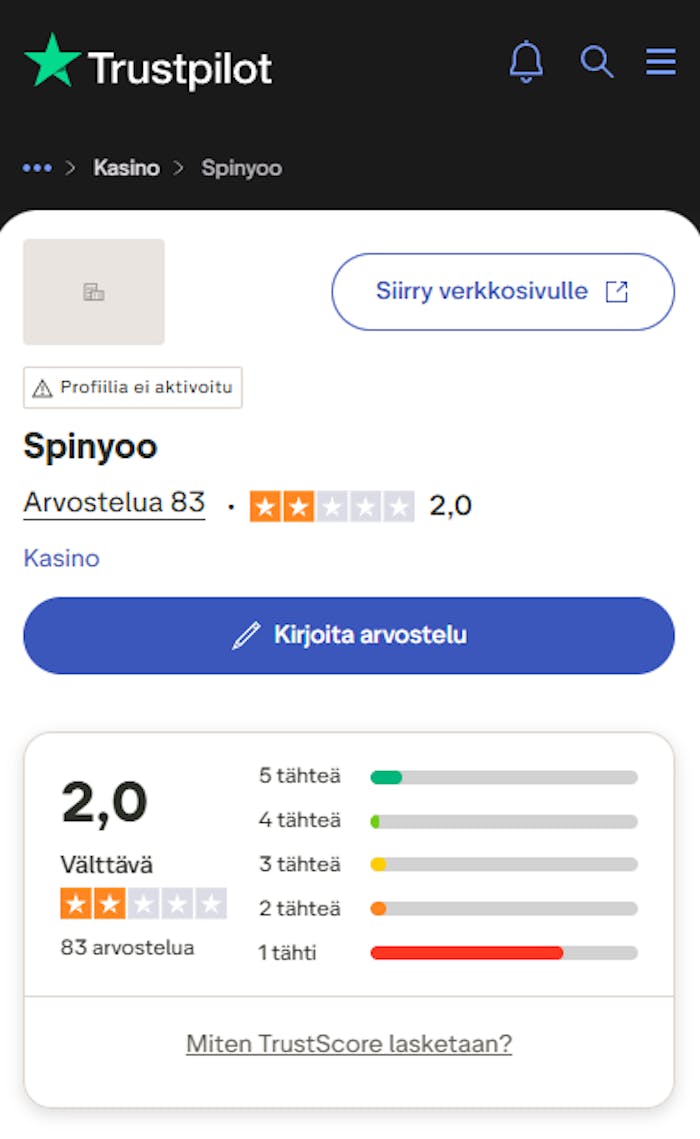Open the hamburger navigation menu
This screenshot has height=1139, width=700.
(660, 62)
